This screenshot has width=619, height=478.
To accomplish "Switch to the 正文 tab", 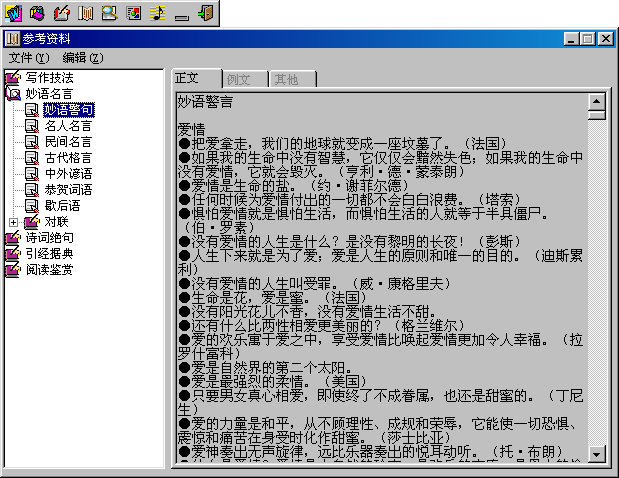I will pyautogui.click(x=188, y=78).
